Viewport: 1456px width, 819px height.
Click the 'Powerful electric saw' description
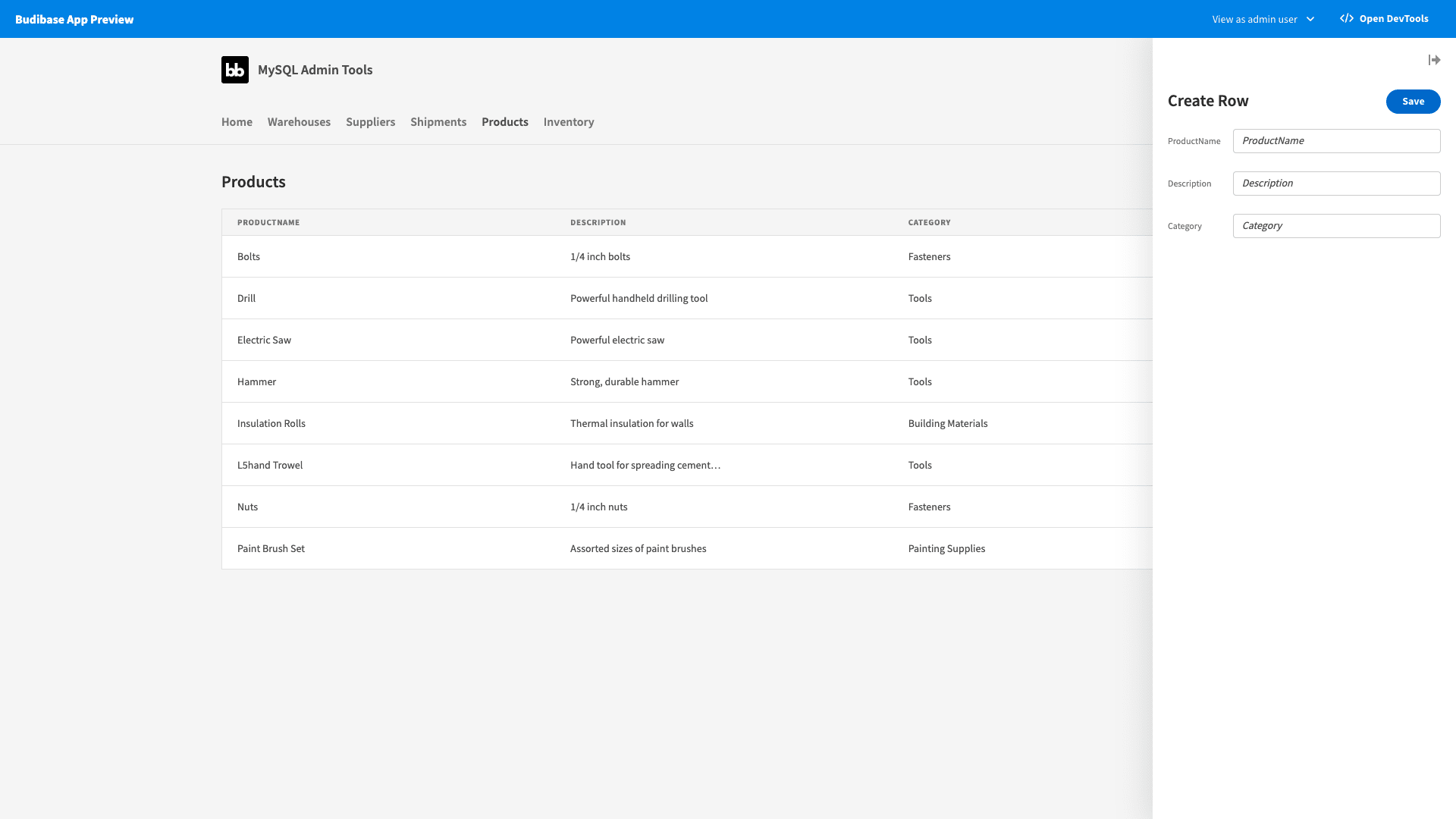pos(617,340)
